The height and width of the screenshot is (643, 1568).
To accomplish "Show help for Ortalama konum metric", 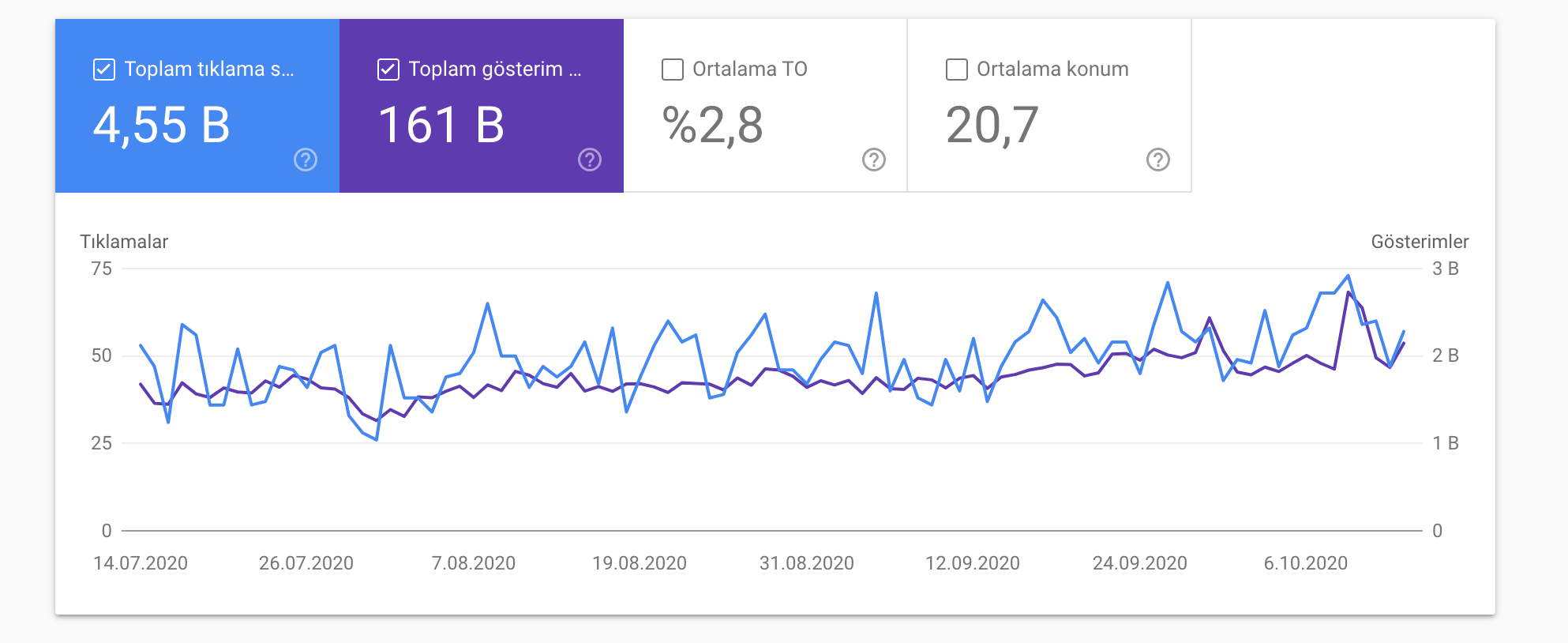I will point(1158,160).
